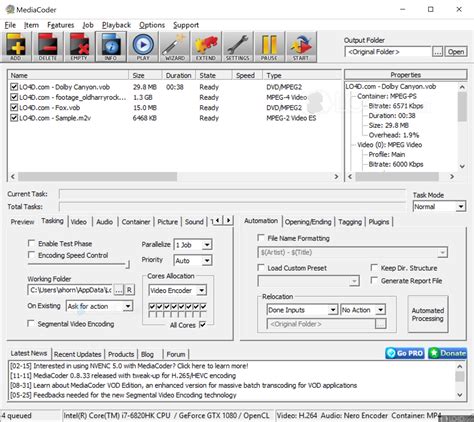474x422 pixels.
Task: Click Output Folder Open button
Action: tap(456, 52)
